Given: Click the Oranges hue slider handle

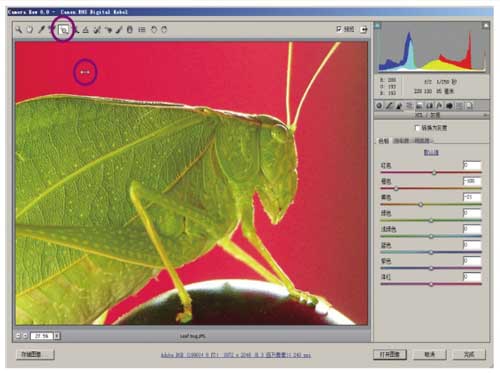Looking at the screenshot, I should point(396,189).
